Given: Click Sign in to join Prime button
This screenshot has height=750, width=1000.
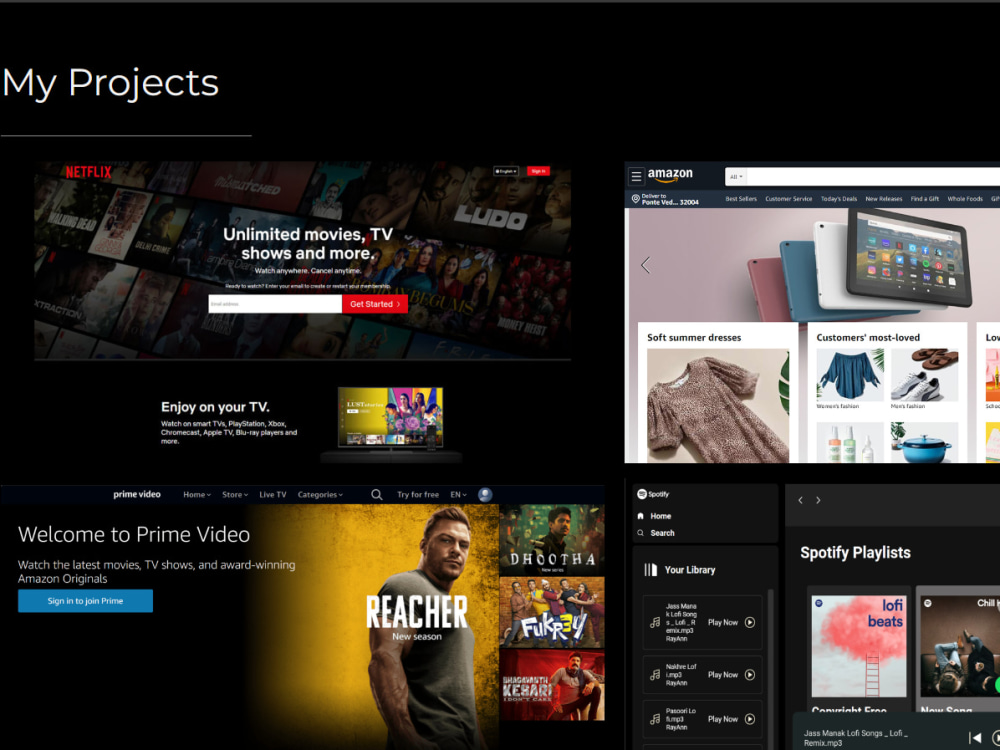Looking at the screenshot, I should coord(85,601).
